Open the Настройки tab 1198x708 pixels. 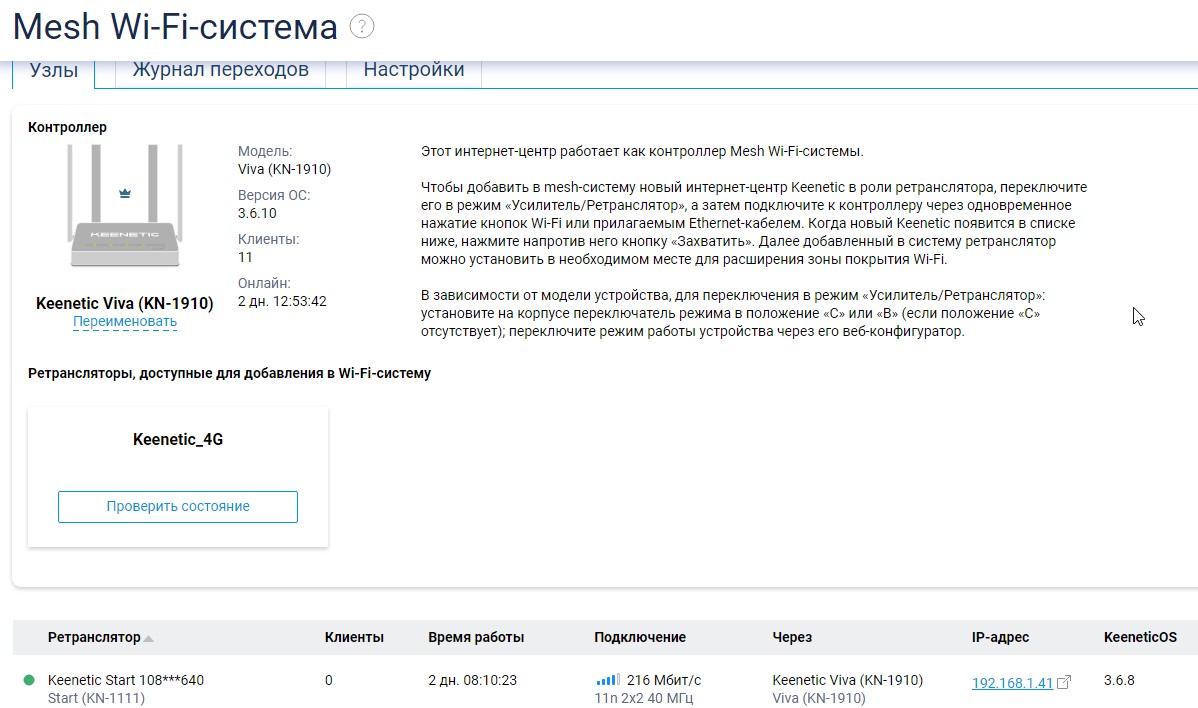point(413,70)
